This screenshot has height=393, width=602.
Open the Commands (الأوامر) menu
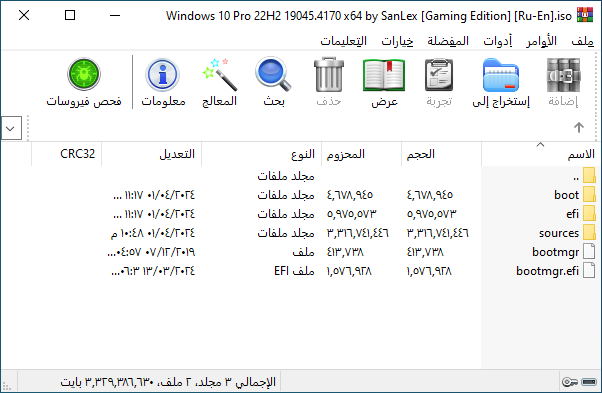coord(541,41)
